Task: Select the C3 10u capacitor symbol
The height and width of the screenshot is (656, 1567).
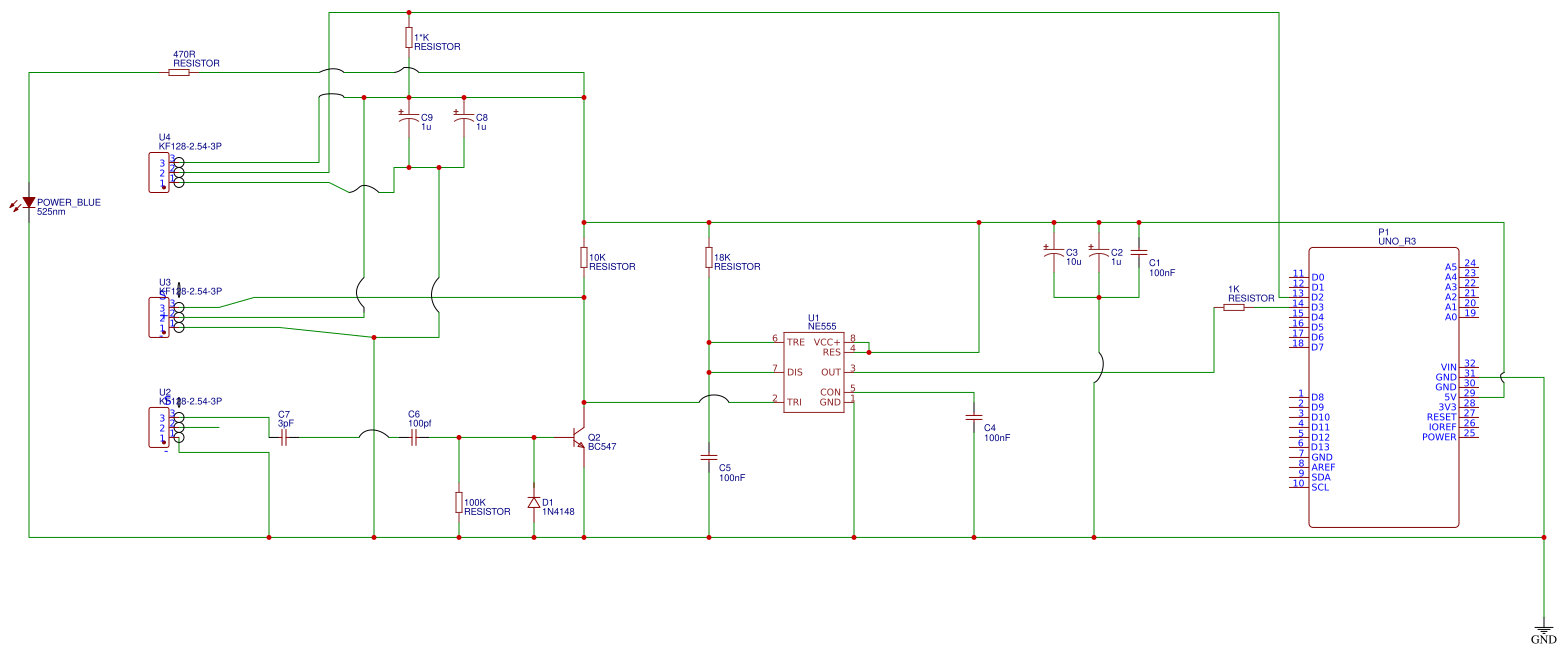Action: tap(1054, 253)
